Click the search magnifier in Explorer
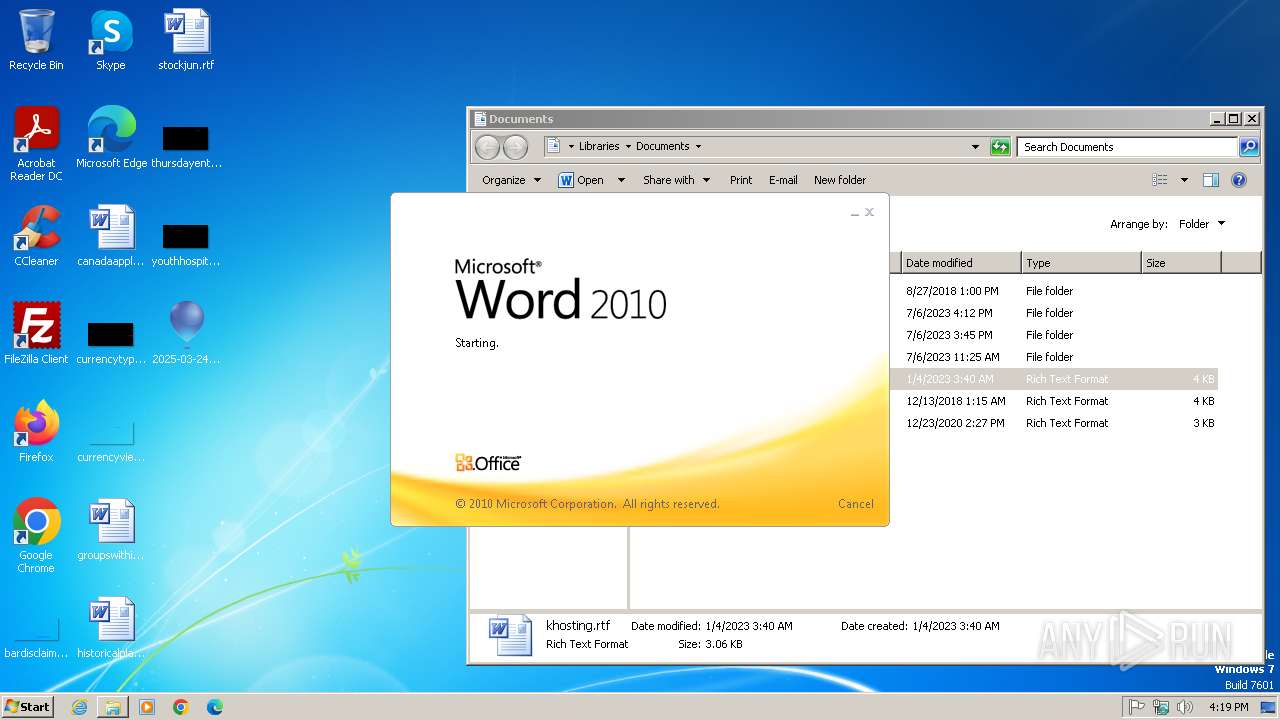This screenshot has width=1280, height=720. click(1249, 147)
